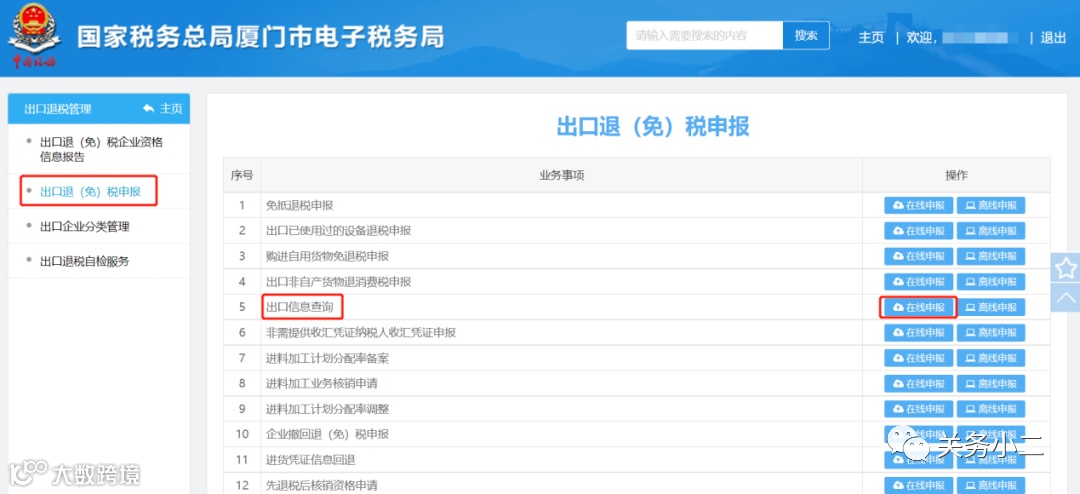Viewport: 1080px width, 494px height.
Task: Click 退出 to log out
Action: tap(1053, 37)
